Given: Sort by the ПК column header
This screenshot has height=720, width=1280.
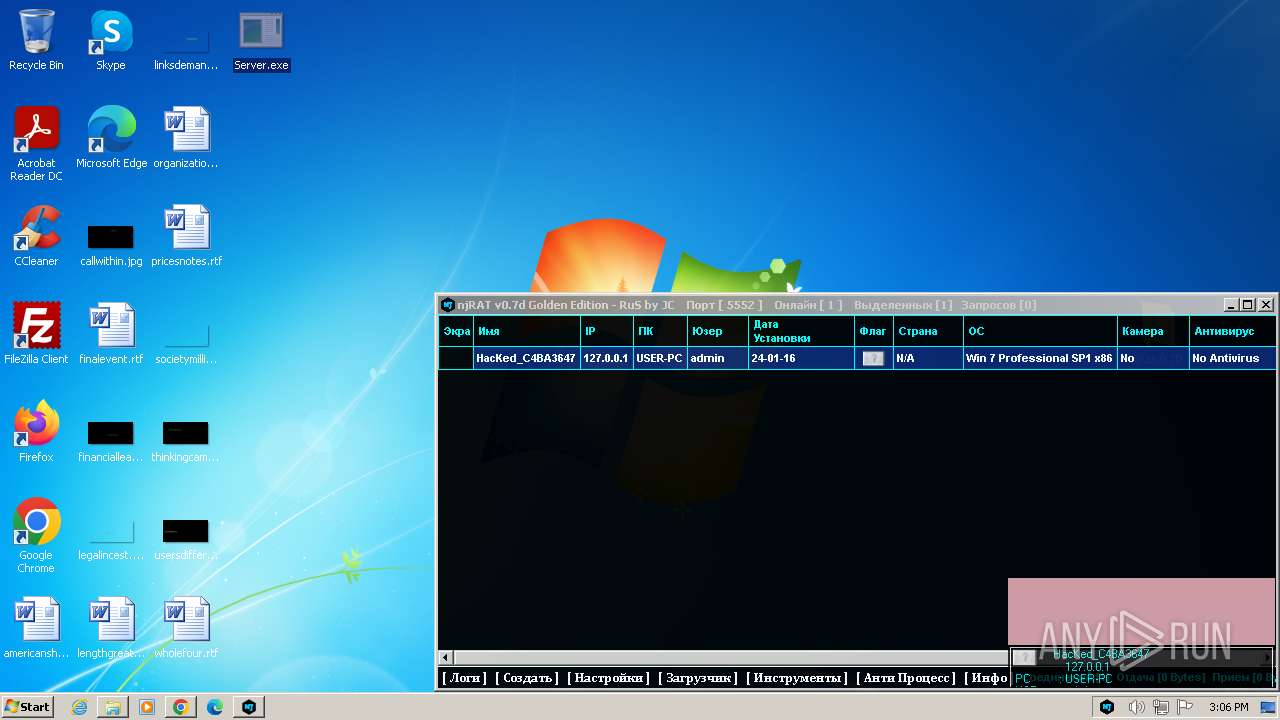Looking at the screenshot, I should 660,331.
